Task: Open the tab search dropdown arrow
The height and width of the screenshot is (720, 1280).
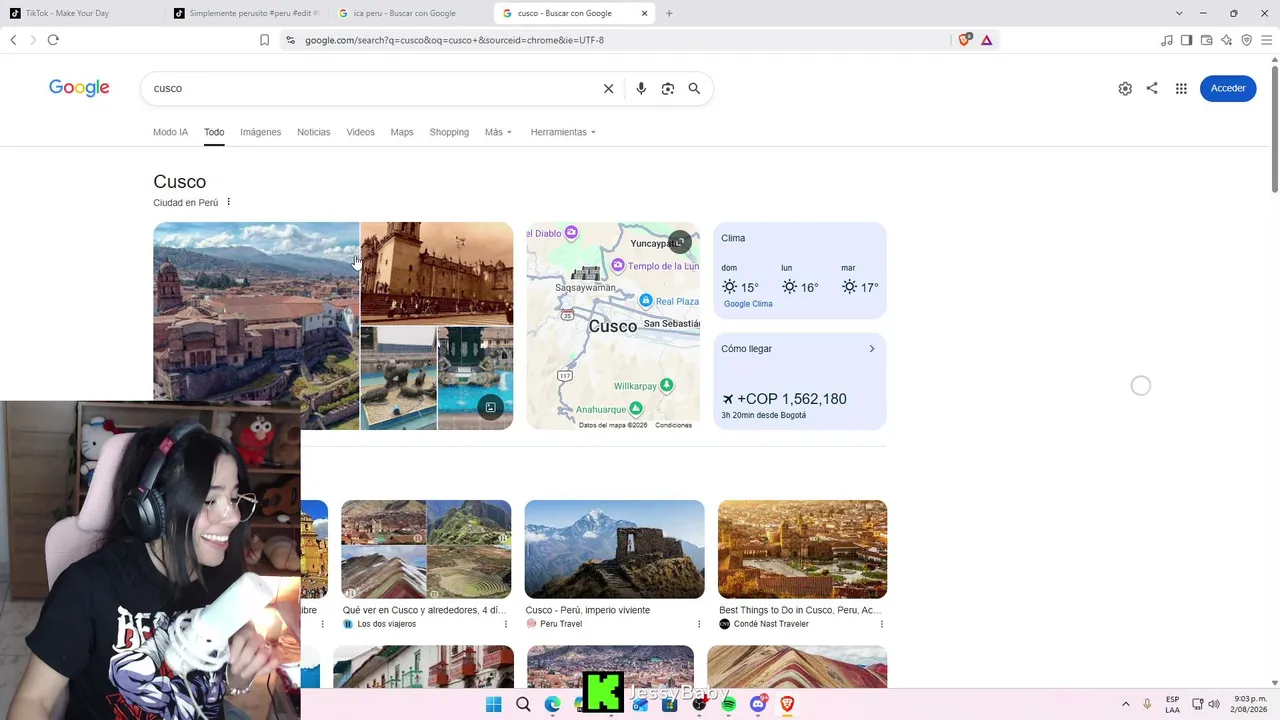Action: click(x=1179, y=13)
